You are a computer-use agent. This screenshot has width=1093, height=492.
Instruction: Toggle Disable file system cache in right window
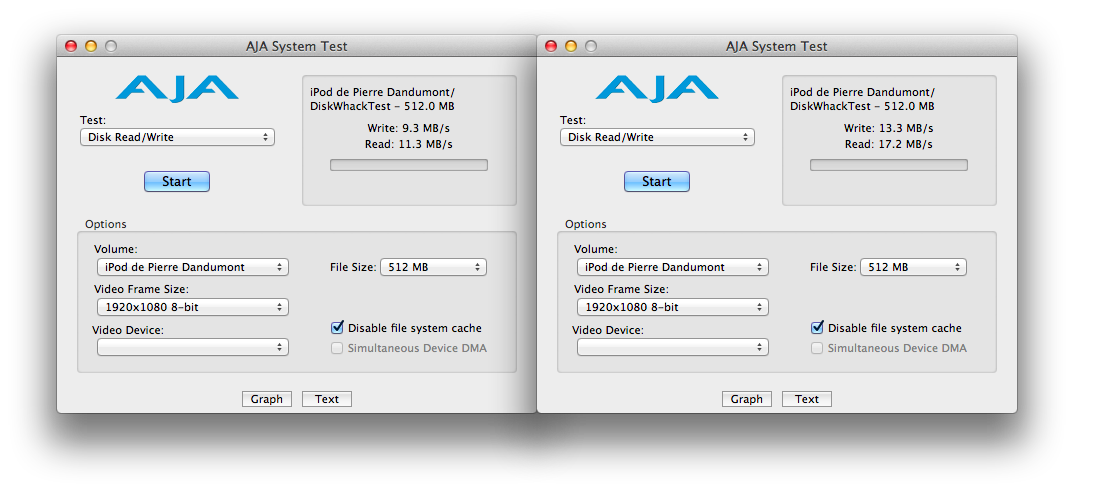click(818, 328)
